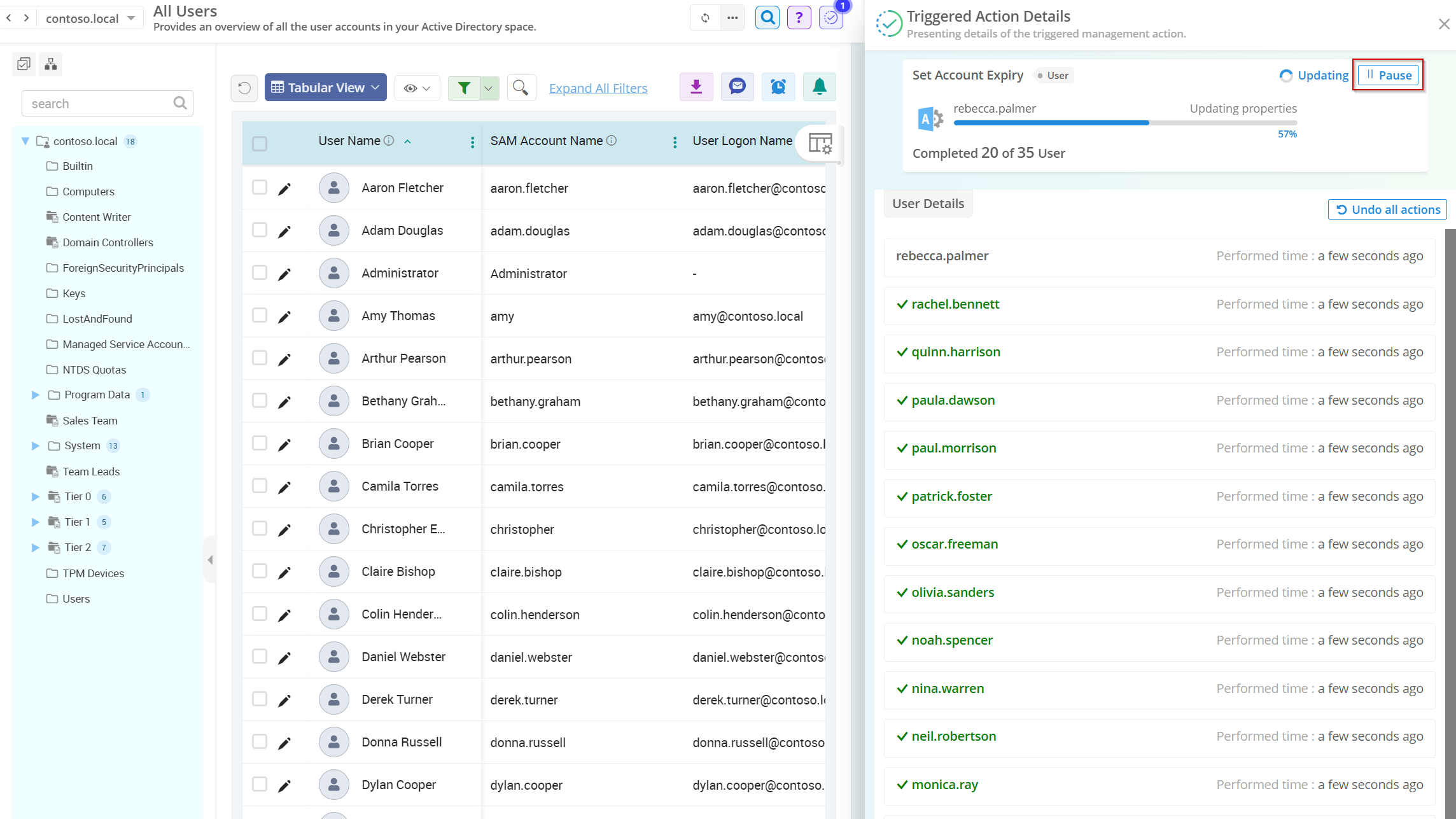Edit Aaron Fletcher with pencil icon

[x=284, y=188]
